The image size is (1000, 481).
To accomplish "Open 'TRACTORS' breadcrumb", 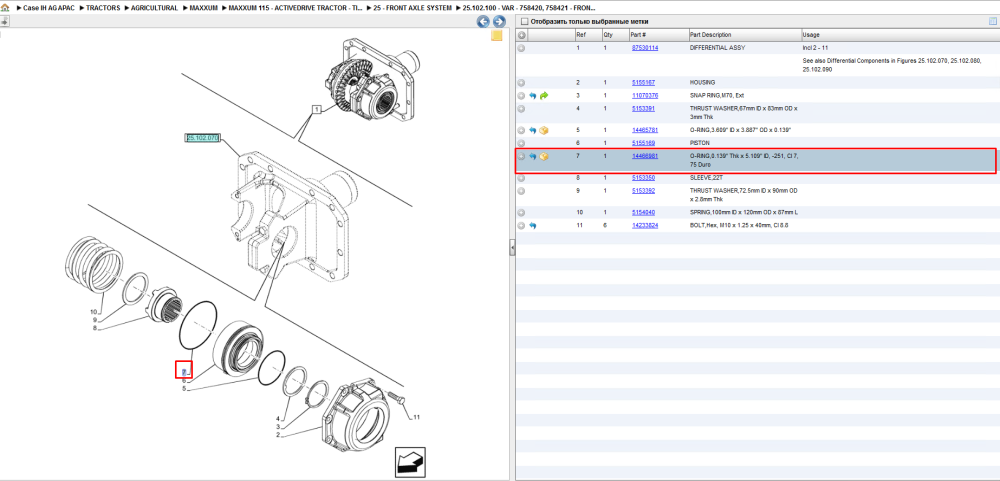I will click(103, 8).
